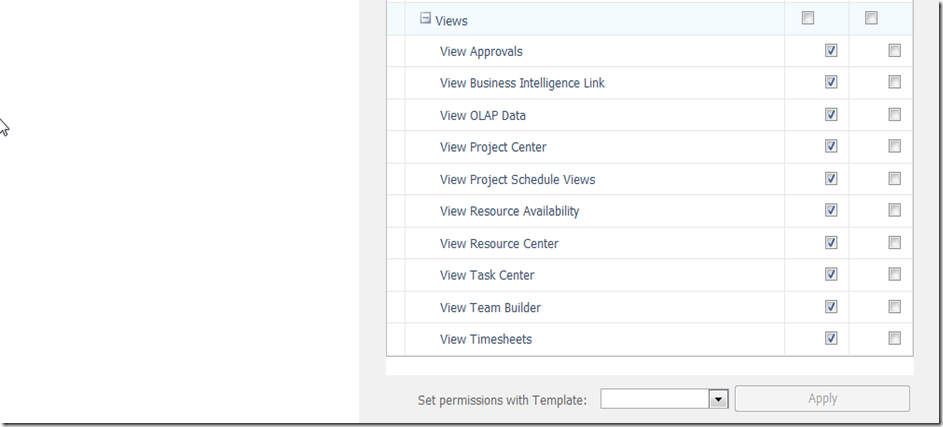The height and width of the screenshot is (427, 943).
Task: Check Deny for View Project Schedule Views
Action: [x=894, y=179]
